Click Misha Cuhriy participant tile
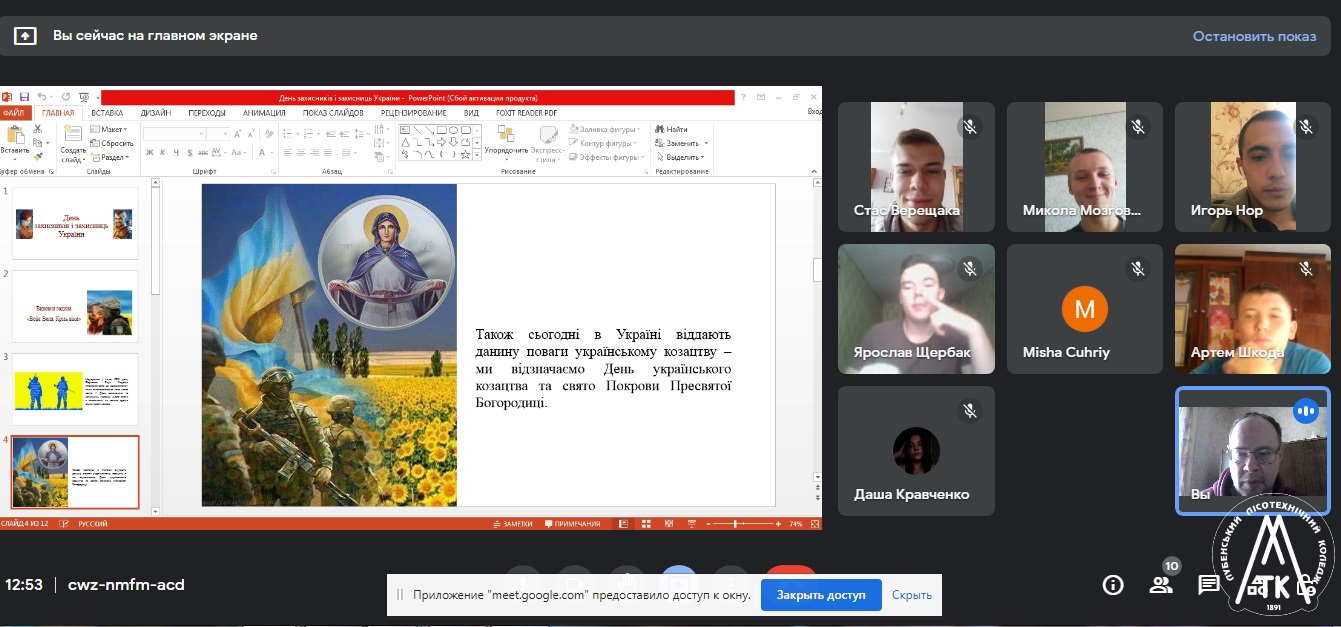The image size is (1341, 627). (1085, 309)
